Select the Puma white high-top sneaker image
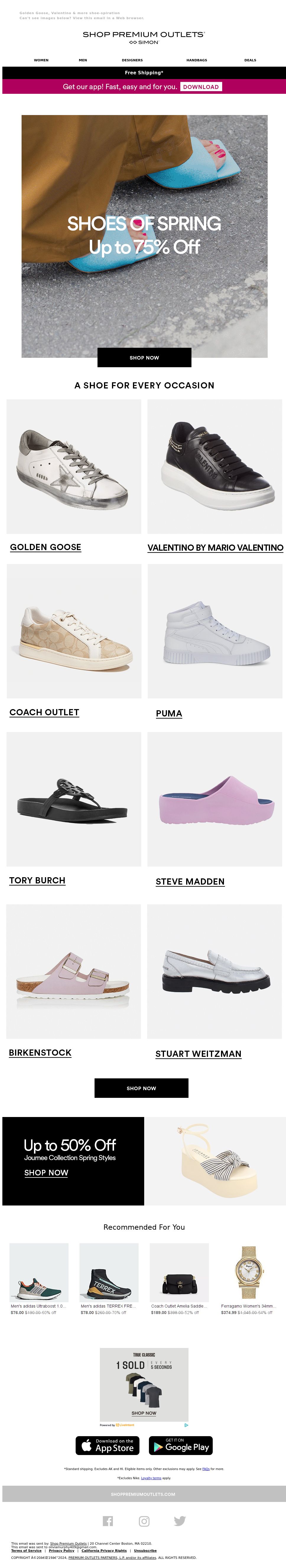The image size is (286, 1568). [x=215, y=631]
